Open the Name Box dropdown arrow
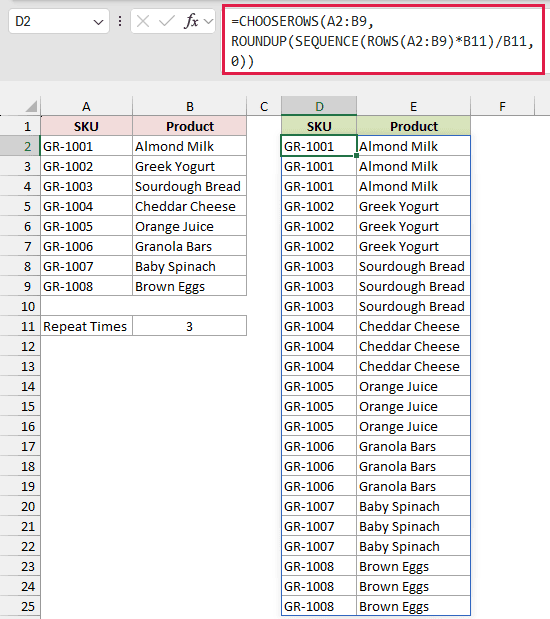The height and width of the screenshot is (619, 550). [98, 22]
